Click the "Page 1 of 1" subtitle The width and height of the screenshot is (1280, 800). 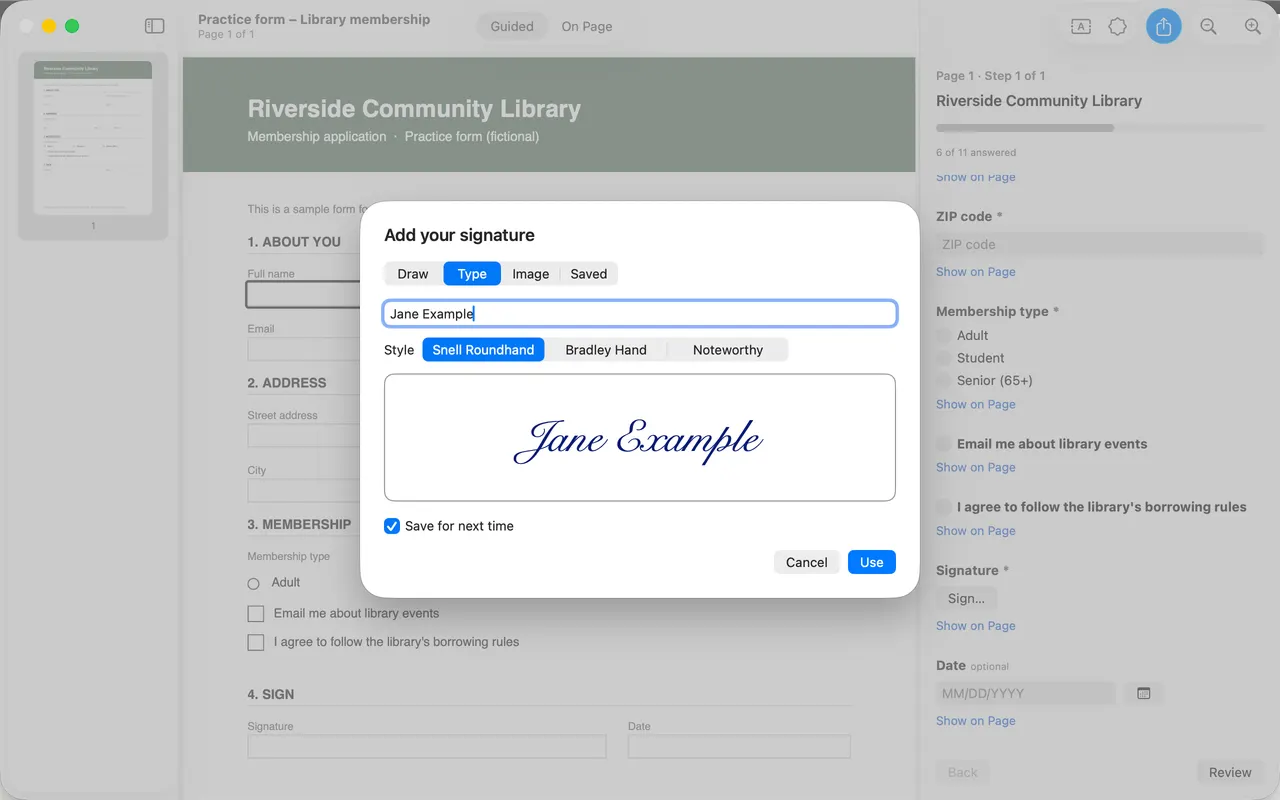pos(226,35)
